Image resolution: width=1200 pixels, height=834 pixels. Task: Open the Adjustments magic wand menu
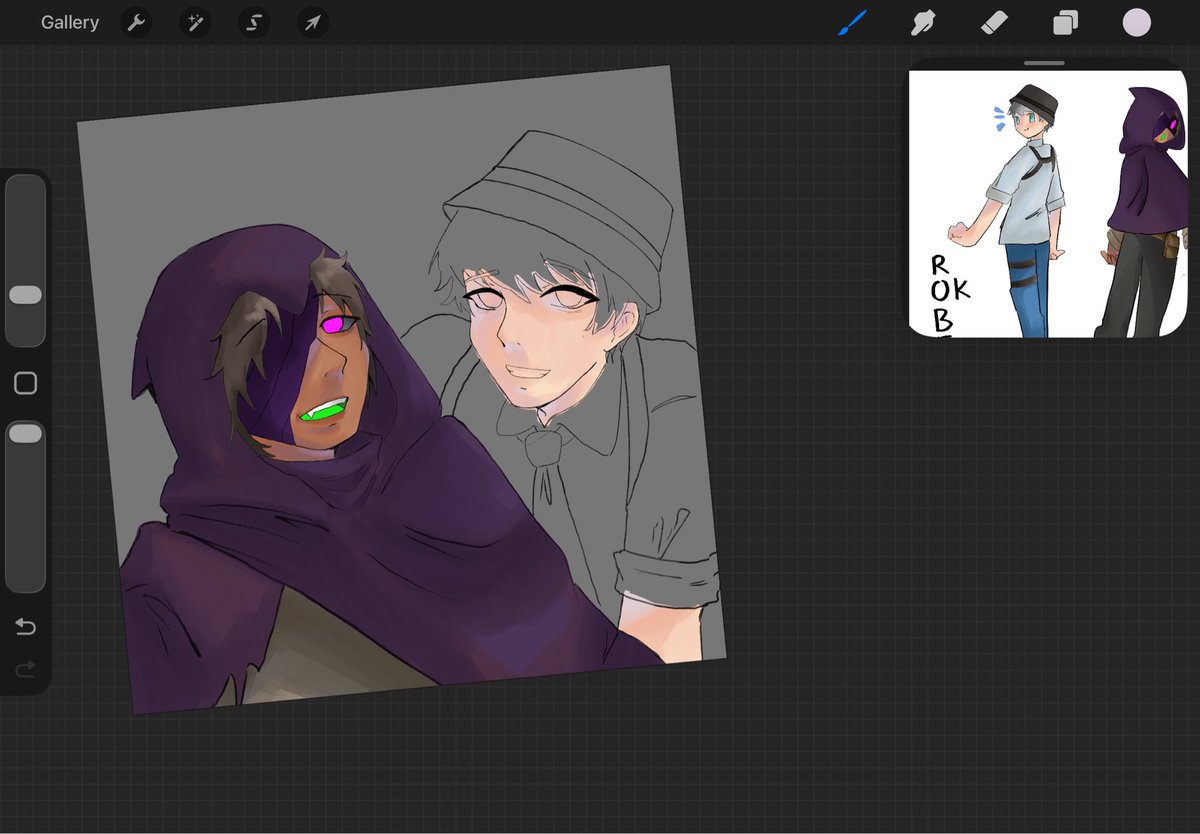click(x=195, y=22)
